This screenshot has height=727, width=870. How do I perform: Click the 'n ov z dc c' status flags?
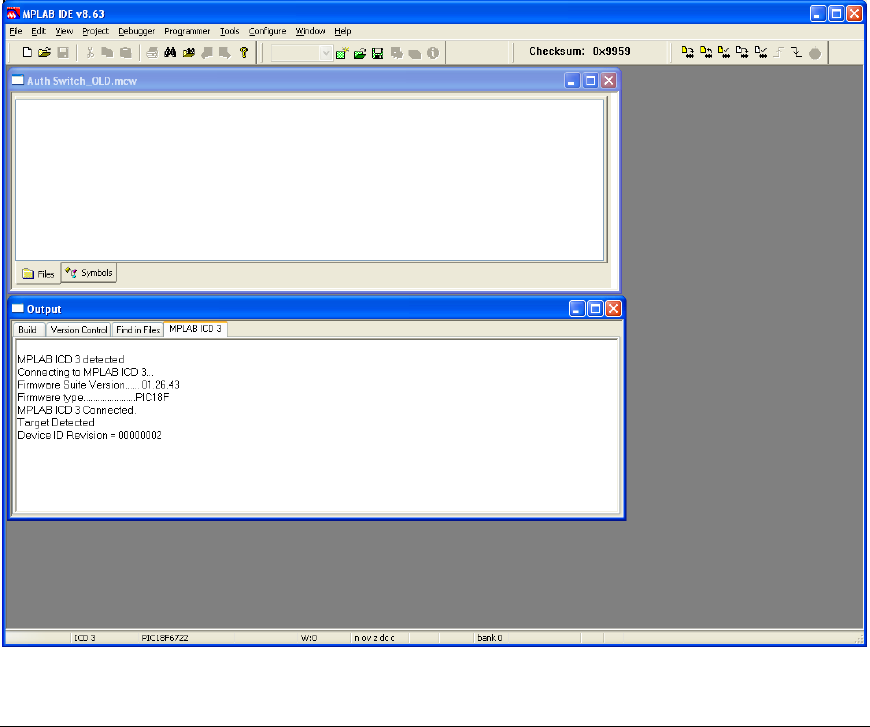point(375,638)
